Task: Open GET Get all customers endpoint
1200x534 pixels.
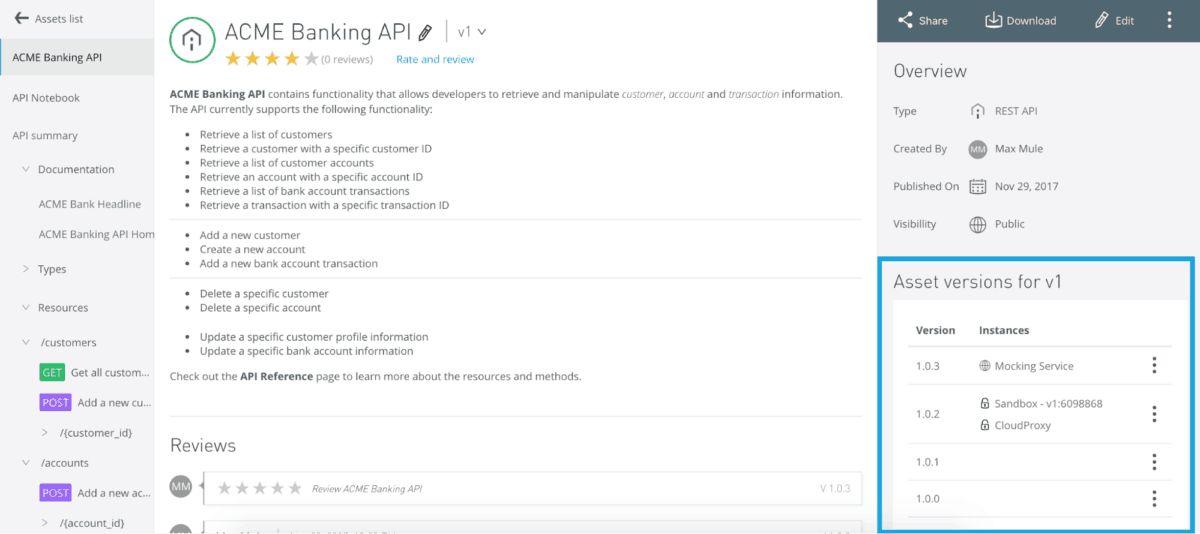Action: pos(96,372)
